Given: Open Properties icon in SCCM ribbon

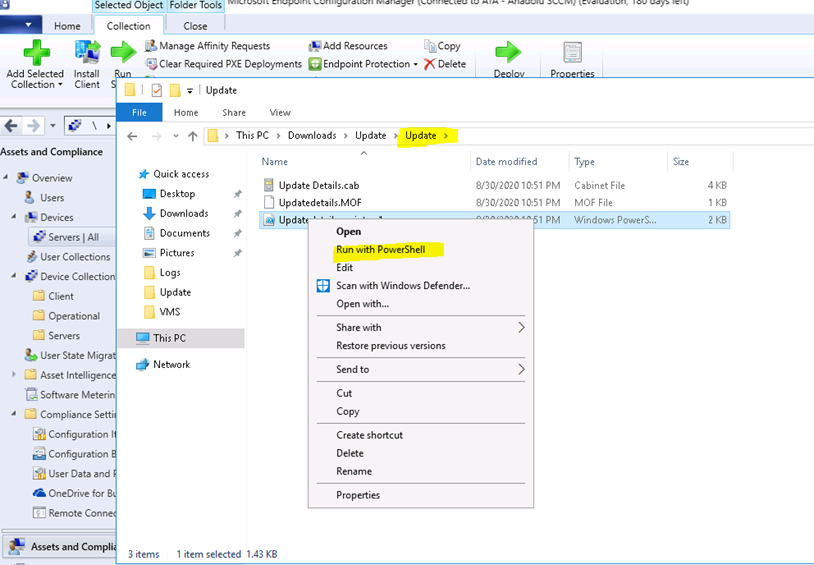Looking at the screenshot, I should [572, 52].
